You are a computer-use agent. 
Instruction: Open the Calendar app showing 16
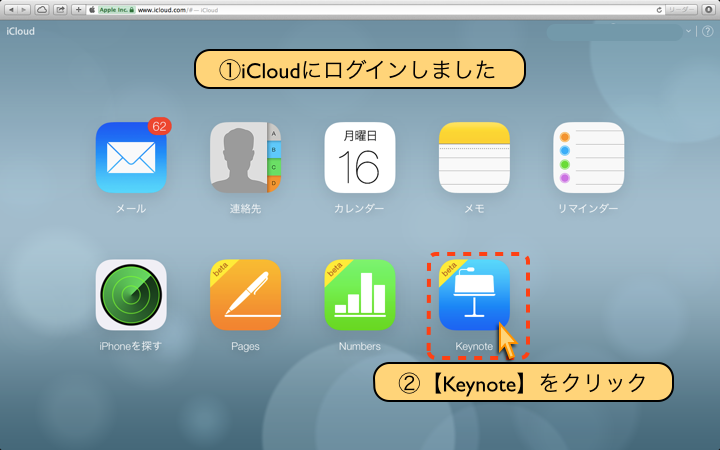[360, 158]
